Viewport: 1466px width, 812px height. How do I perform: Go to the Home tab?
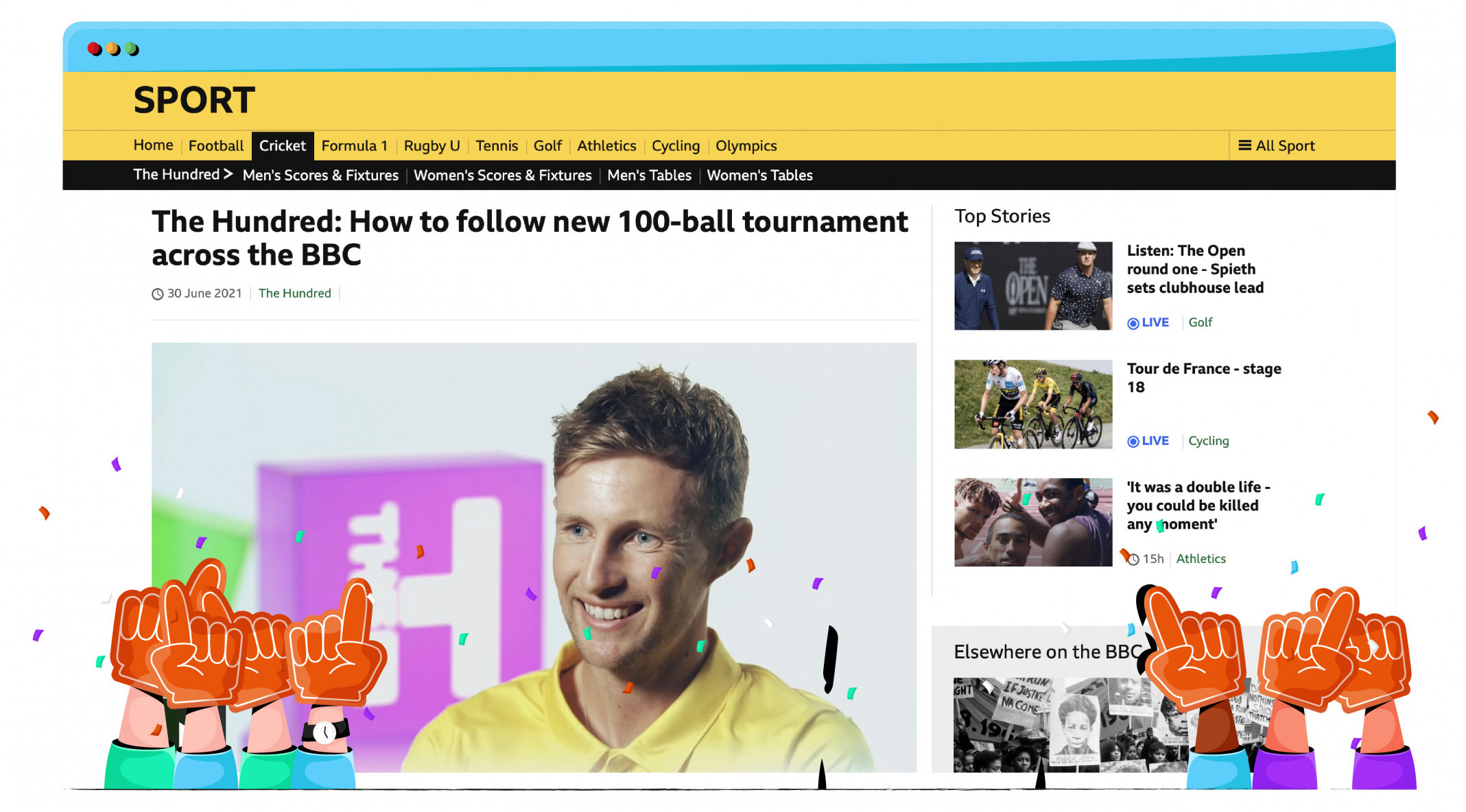click(x=153, y=145)
